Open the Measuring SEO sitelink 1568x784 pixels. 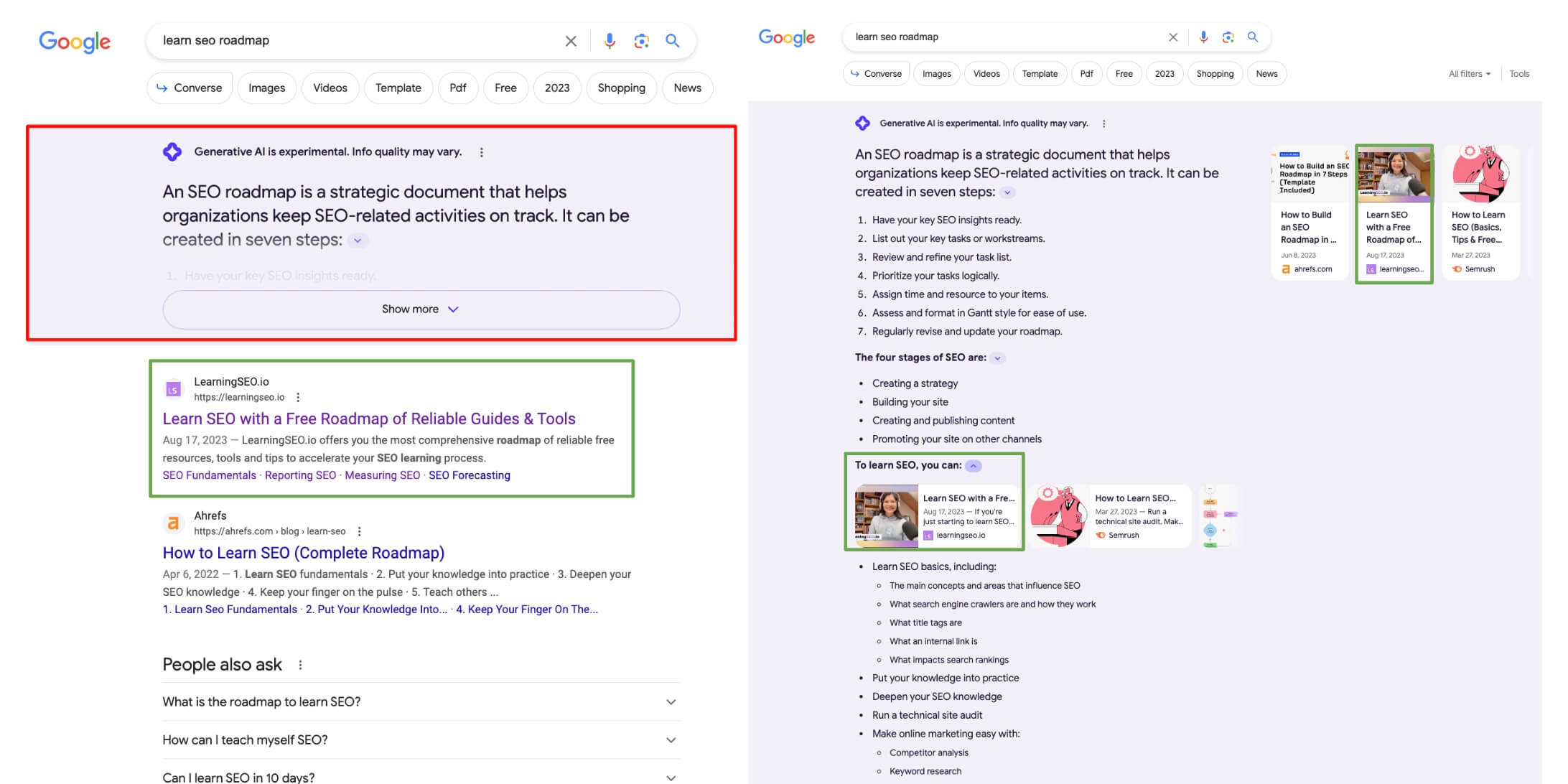click(x=382, y=475)
